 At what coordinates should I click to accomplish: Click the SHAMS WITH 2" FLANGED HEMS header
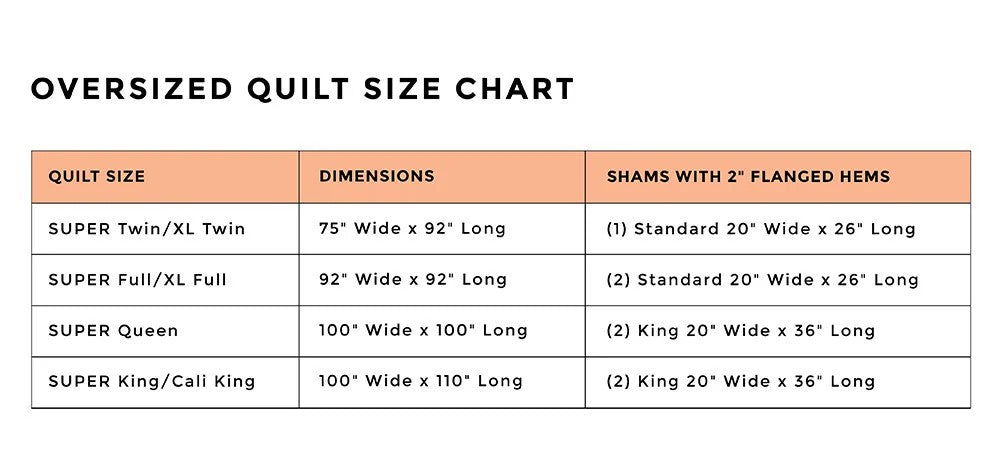pos(748,177)
